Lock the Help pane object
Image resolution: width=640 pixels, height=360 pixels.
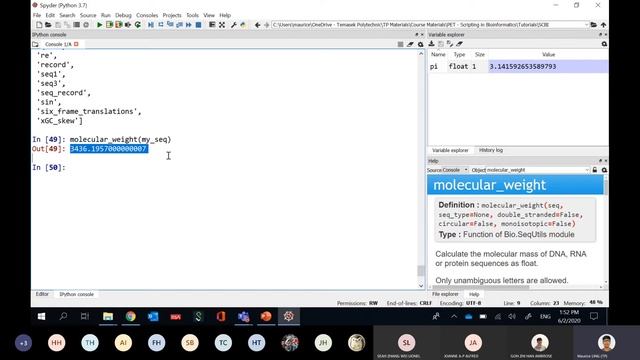[x=595, y=170]
